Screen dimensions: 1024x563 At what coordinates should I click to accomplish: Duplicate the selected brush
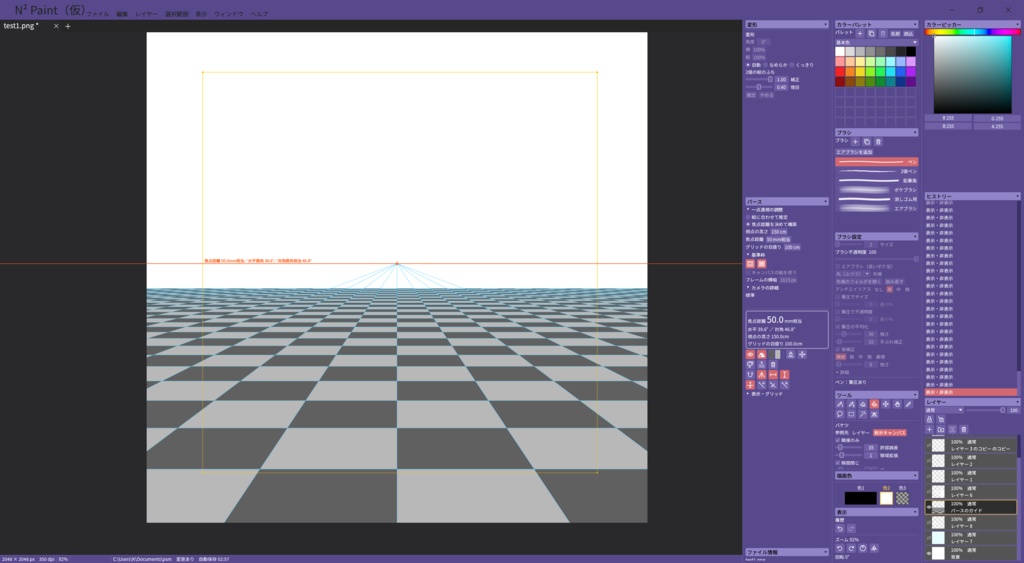[x=867, y=142]
